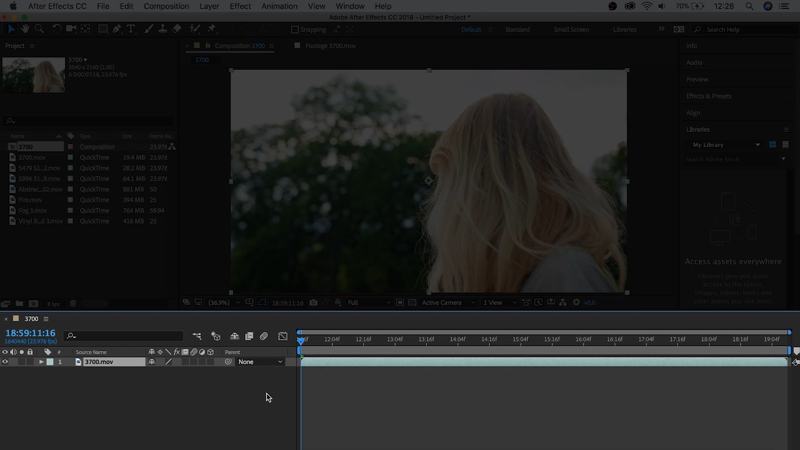The width and height of the screenshot is (800, 450).
Task: Select the Horizontal Type tool
Action: pos(131,29)
